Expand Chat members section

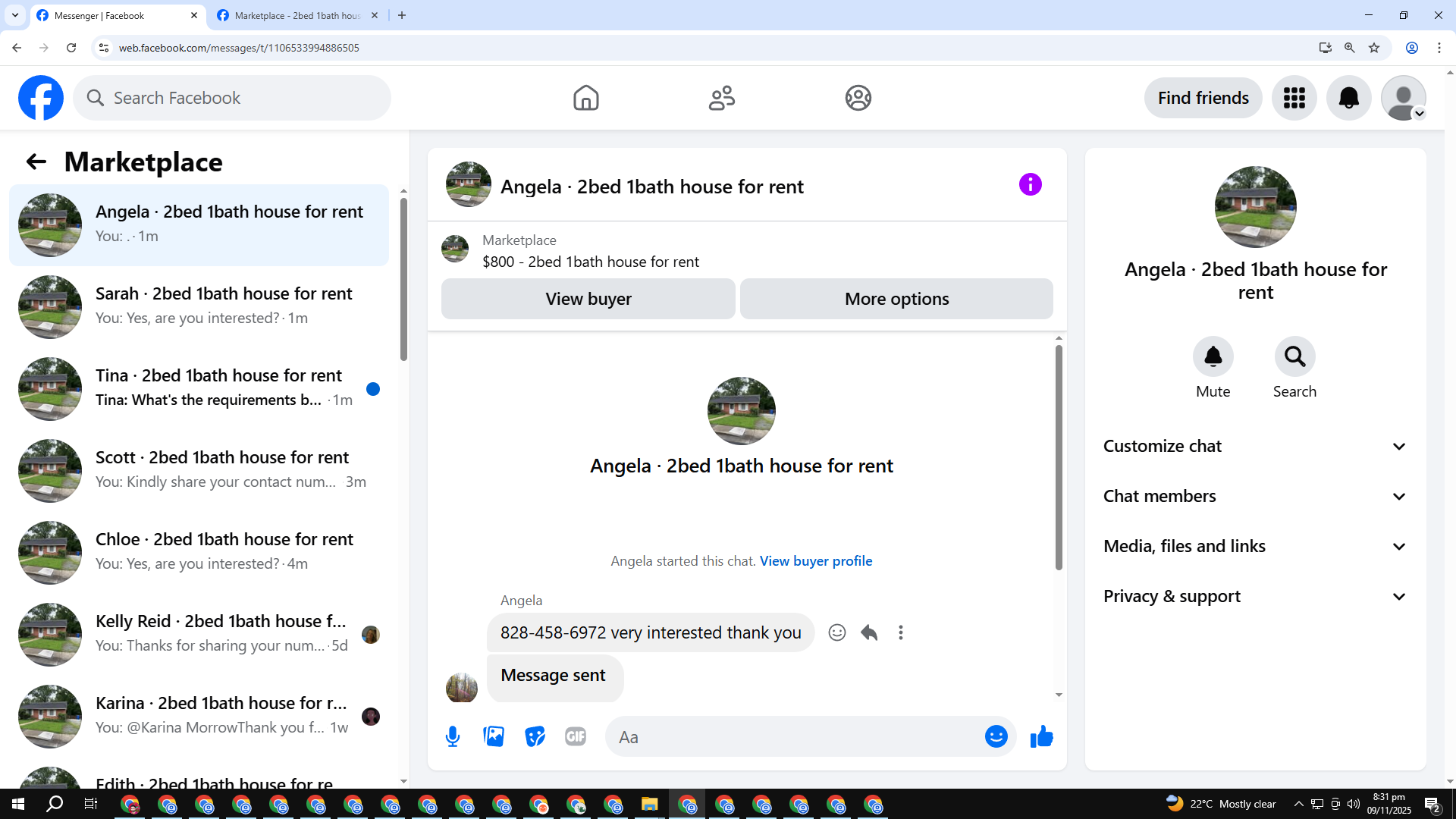pyautogui.click(x=1256, y=496)
